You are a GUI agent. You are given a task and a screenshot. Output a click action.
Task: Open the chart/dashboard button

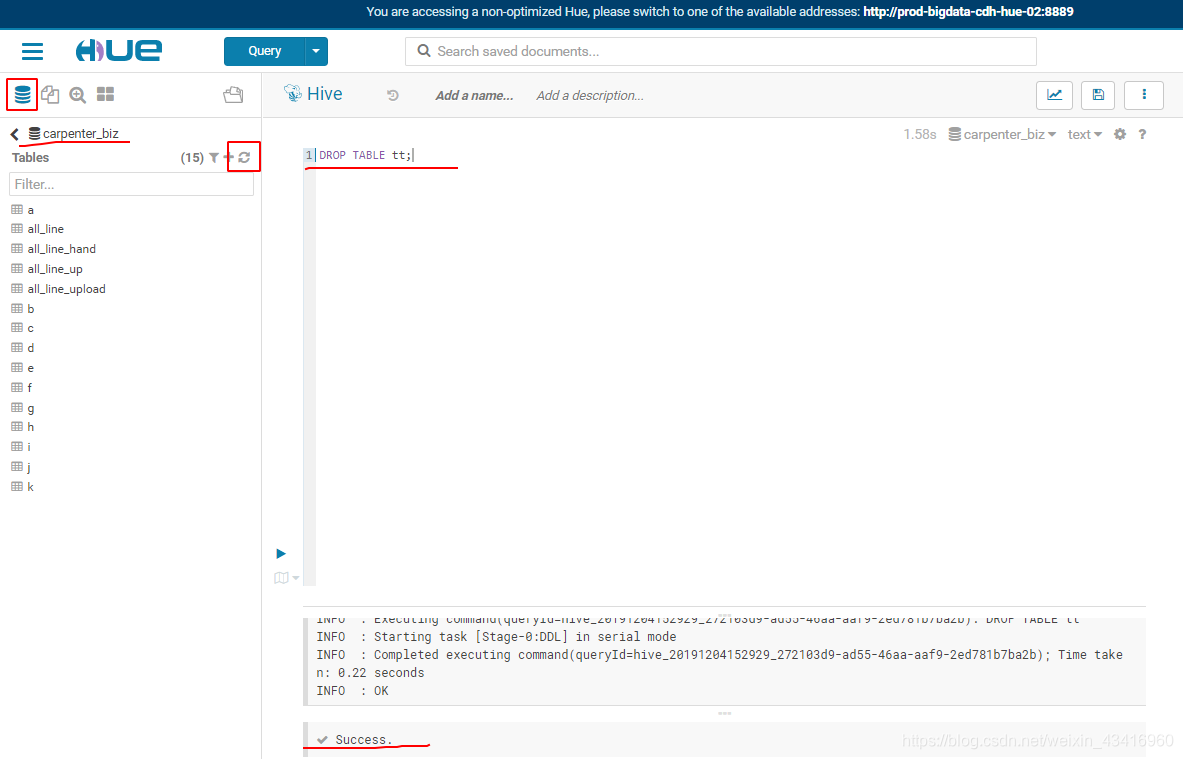click(1054, 95)
